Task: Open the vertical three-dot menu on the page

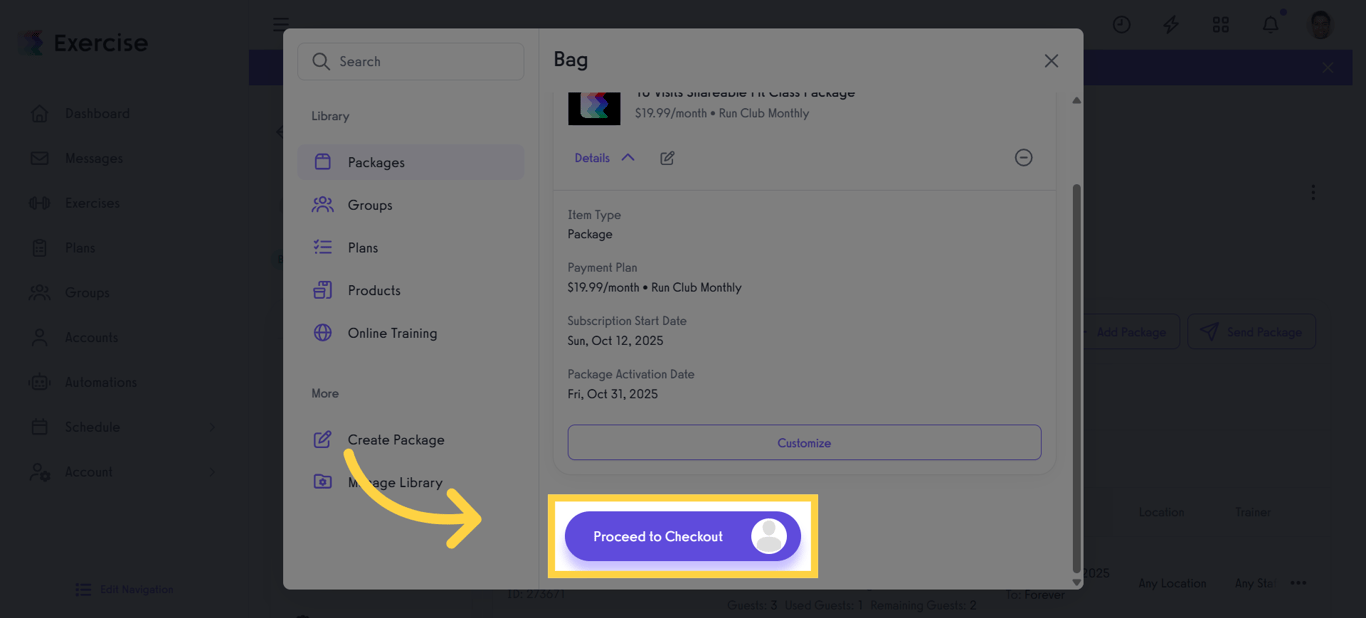Action: (1313, 192)
